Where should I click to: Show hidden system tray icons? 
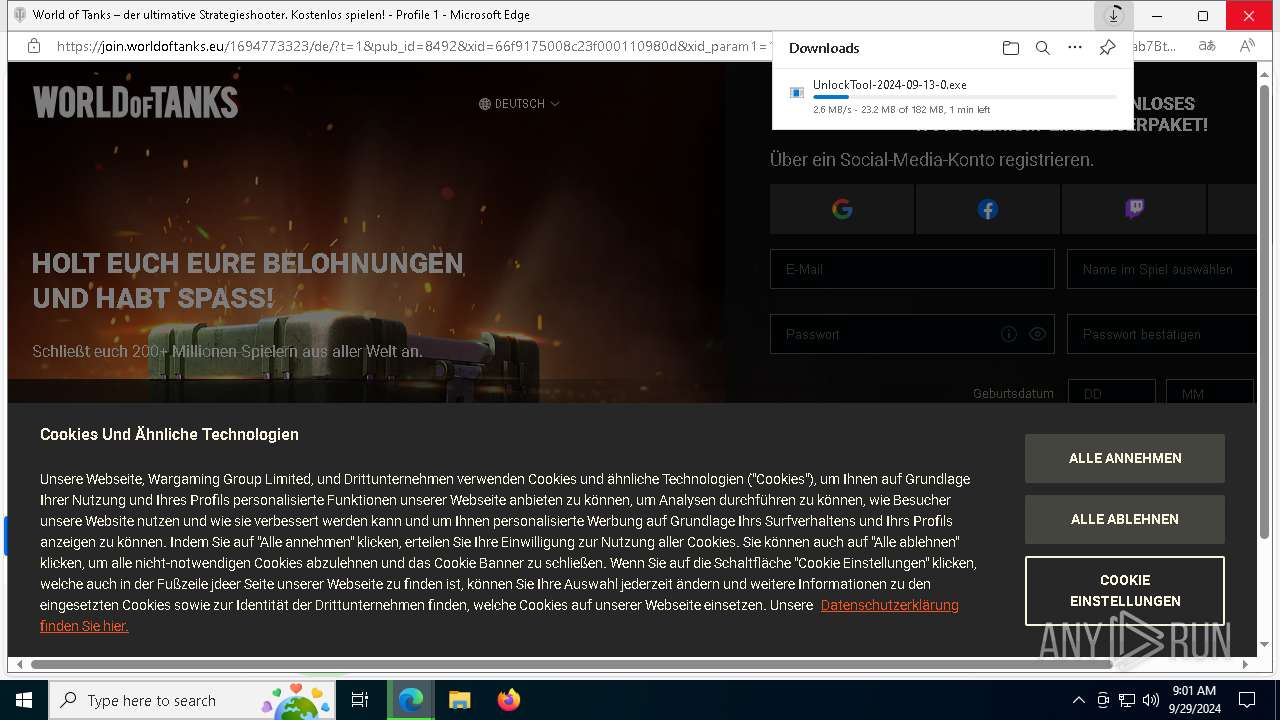(1078, 700)
